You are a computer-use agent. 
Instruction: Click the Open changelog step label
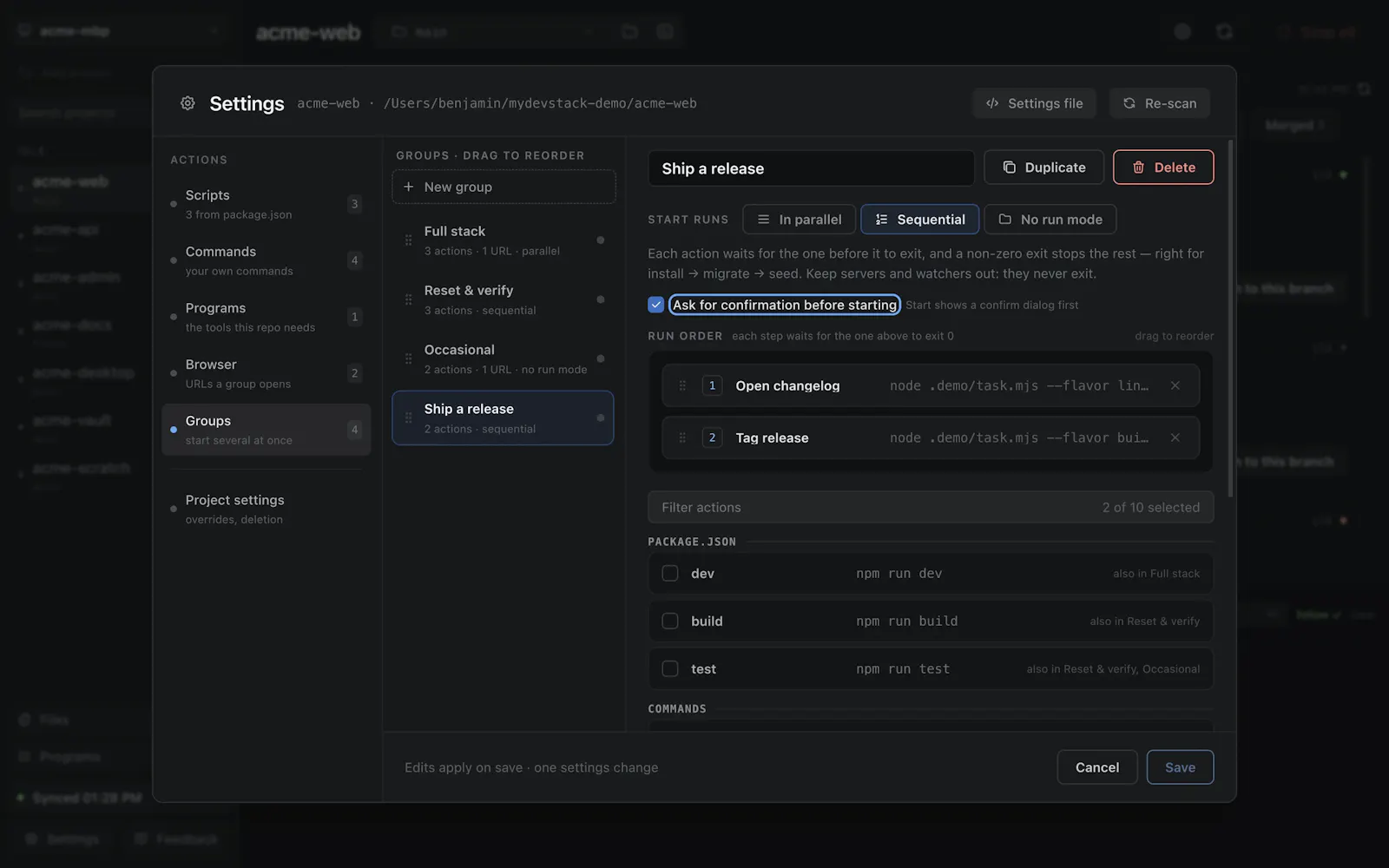(x=787, y=385)
